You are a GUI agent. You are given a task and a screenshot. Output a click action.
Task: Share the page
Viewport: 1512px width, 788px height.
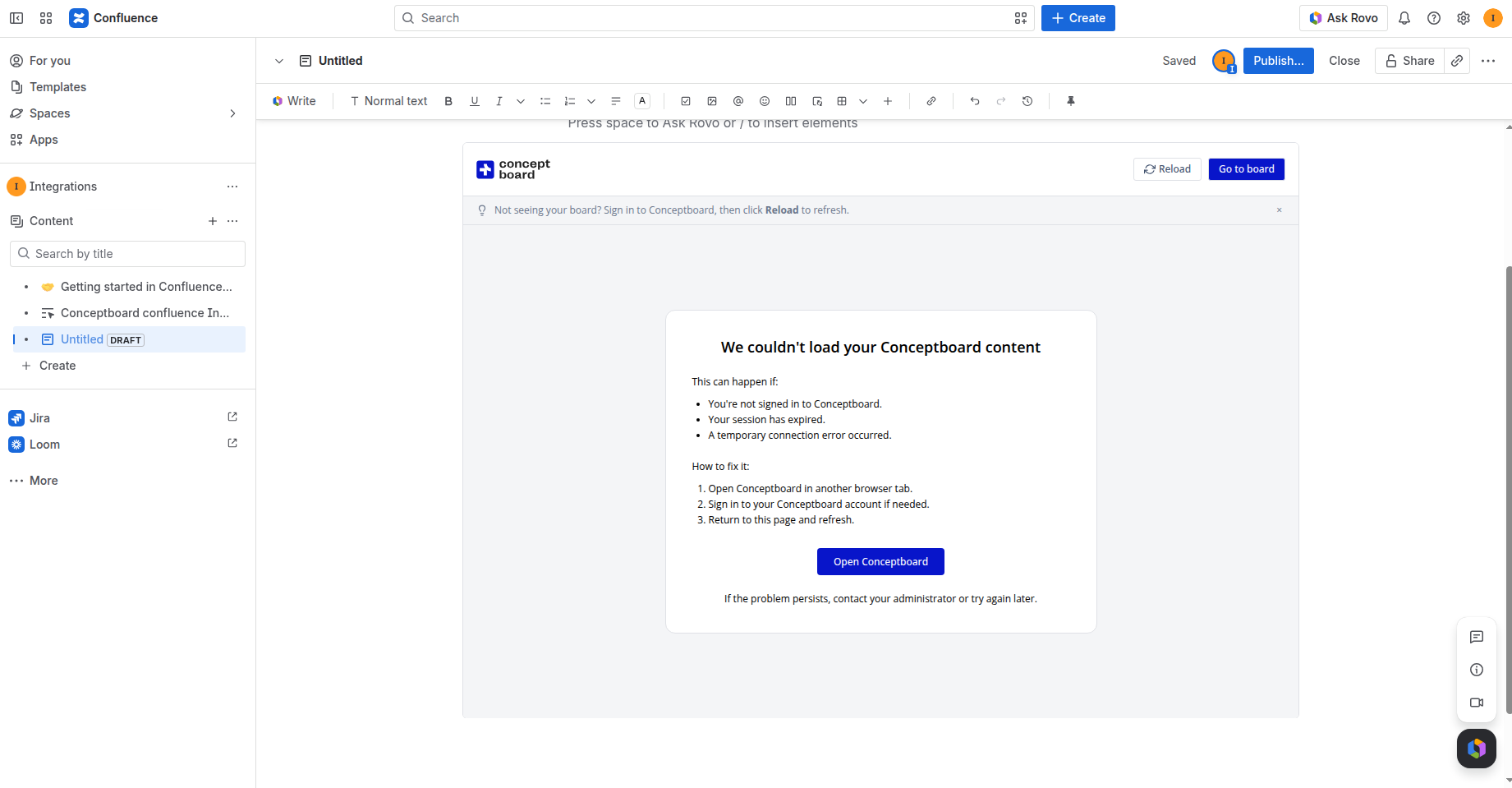coord(1409,61)
